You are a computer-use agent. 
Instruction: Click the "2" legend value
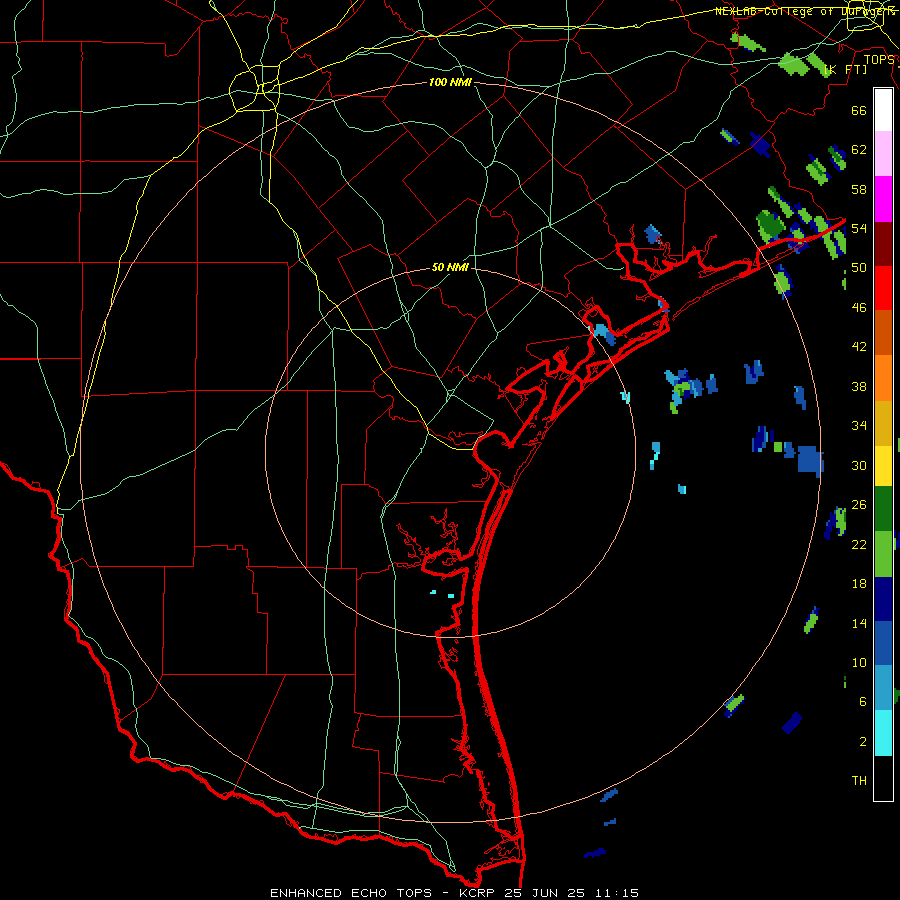point(863,742)
